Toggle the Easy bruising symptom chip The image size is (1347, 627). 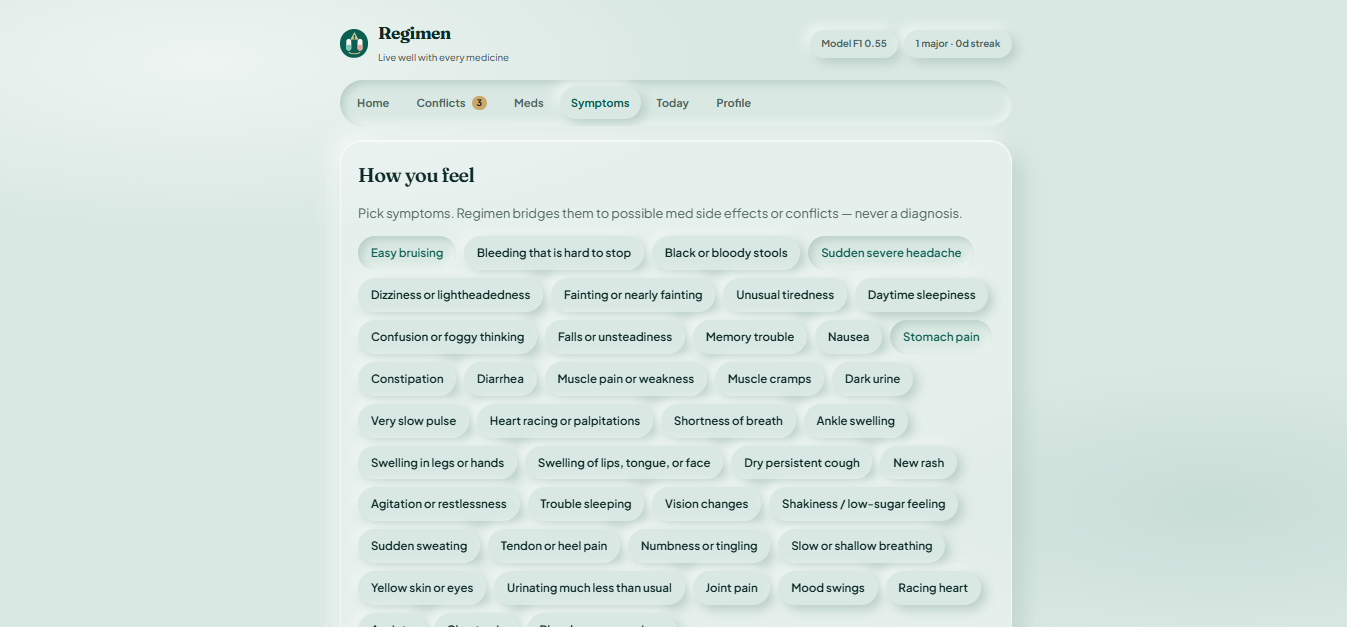(407, 253)
